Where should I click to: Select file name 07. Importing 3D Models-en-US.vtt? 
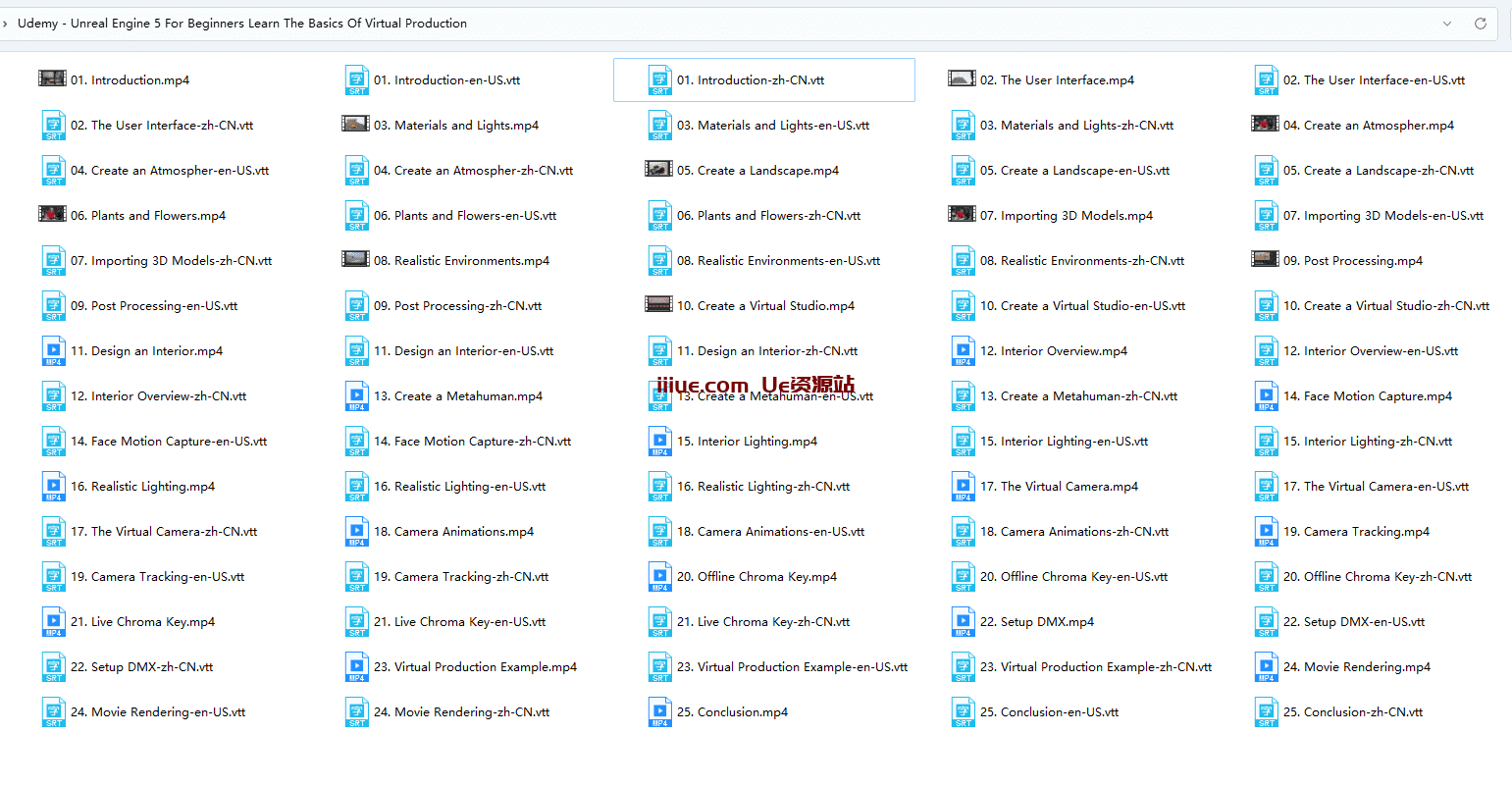[1383, 216]
